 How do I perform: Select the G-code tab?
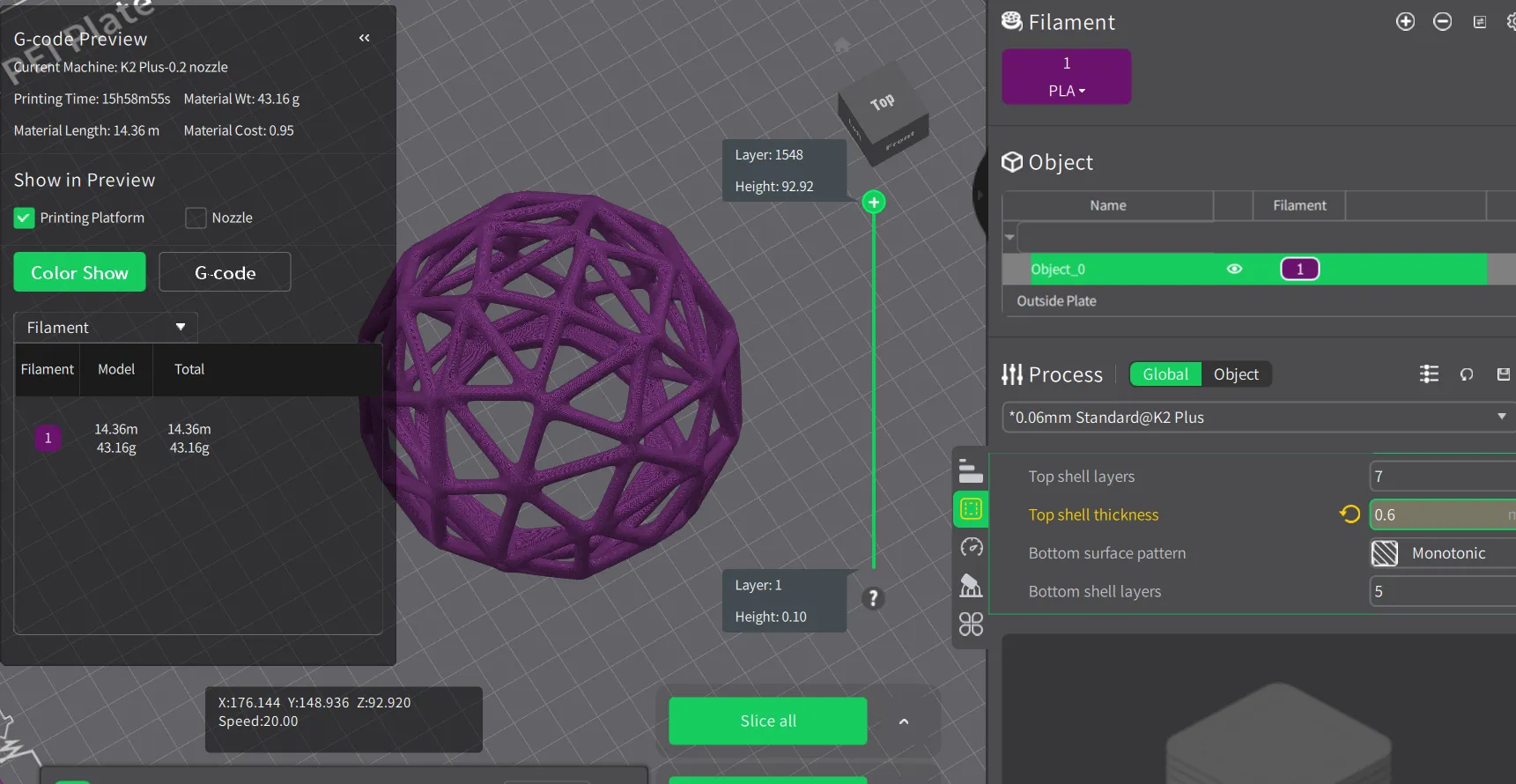click(x=225, y=273)
